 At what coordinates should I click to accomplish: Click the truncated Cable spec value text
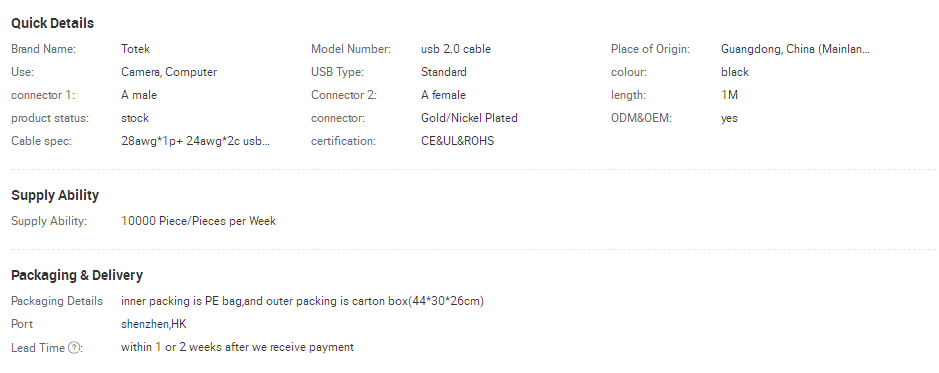(x=195, y=141)
